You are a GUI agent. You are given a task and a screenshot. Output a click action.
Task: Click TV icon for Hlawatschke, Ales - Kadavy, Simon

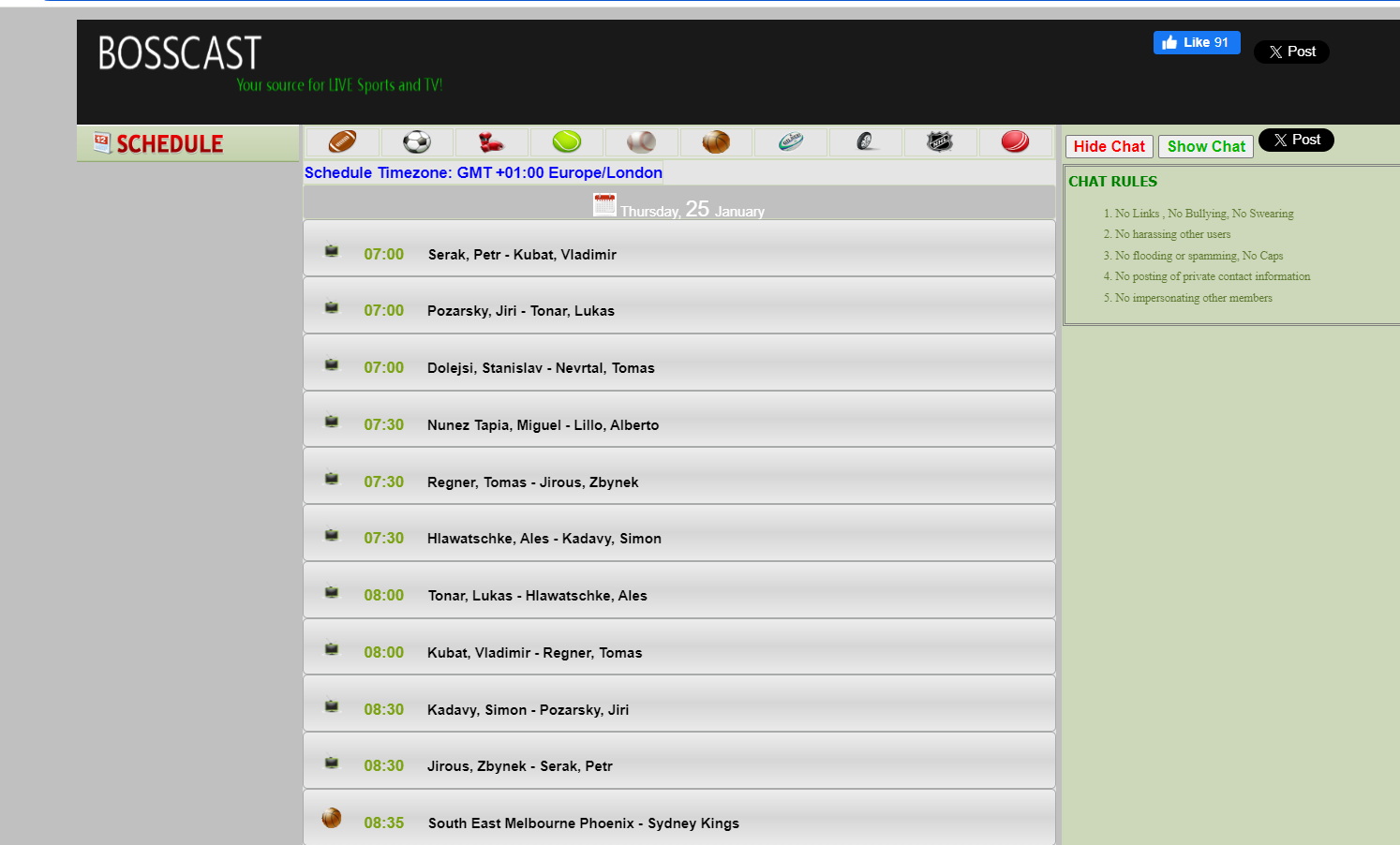point(332,535)
